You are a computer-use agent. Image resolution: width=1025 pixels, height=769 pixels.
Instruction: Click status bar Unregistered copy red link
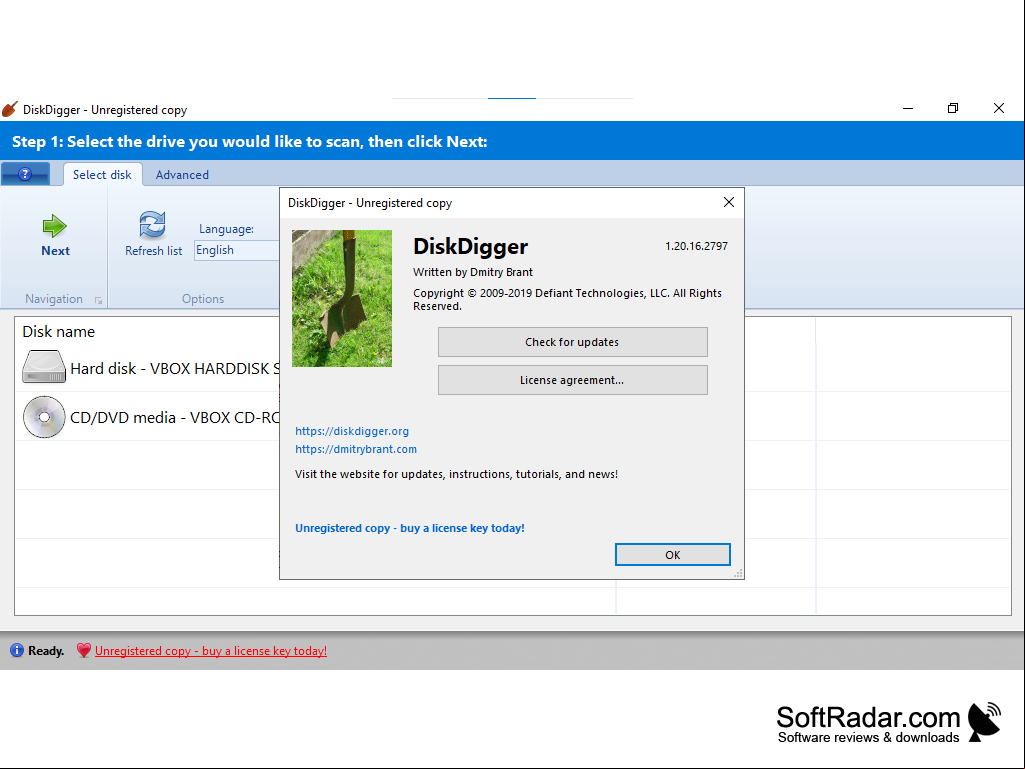[211, 651]
